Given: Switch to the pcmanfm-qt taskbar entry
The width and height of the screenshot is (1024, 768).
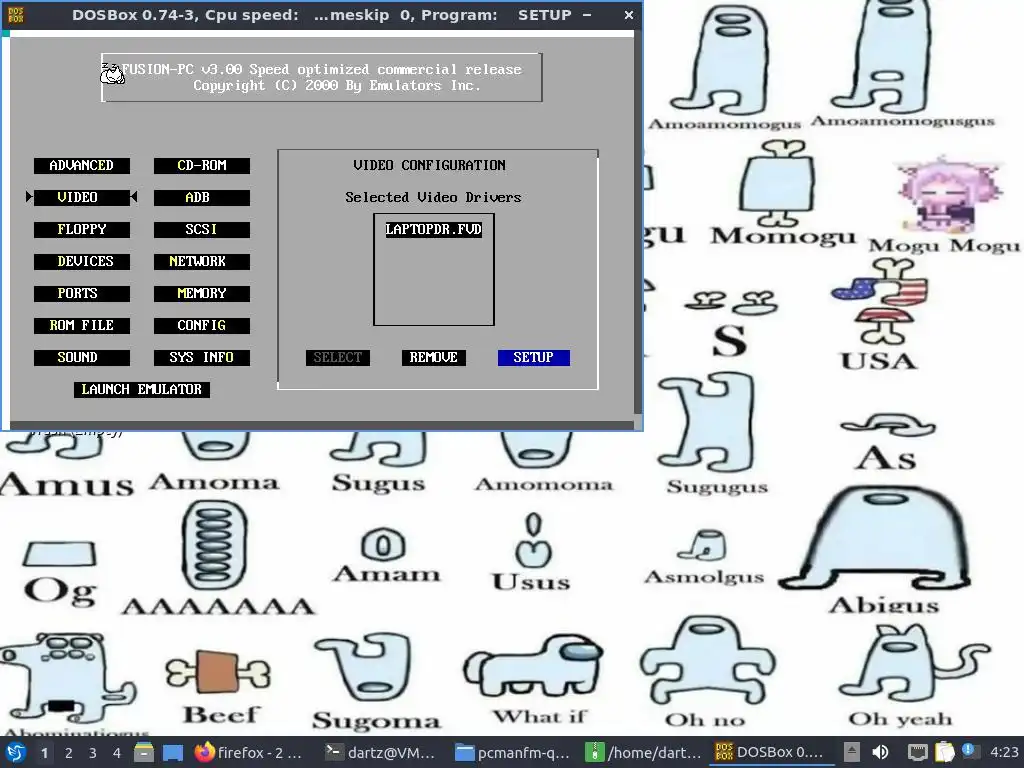Looking at the screenshot, I should (513, 753).
